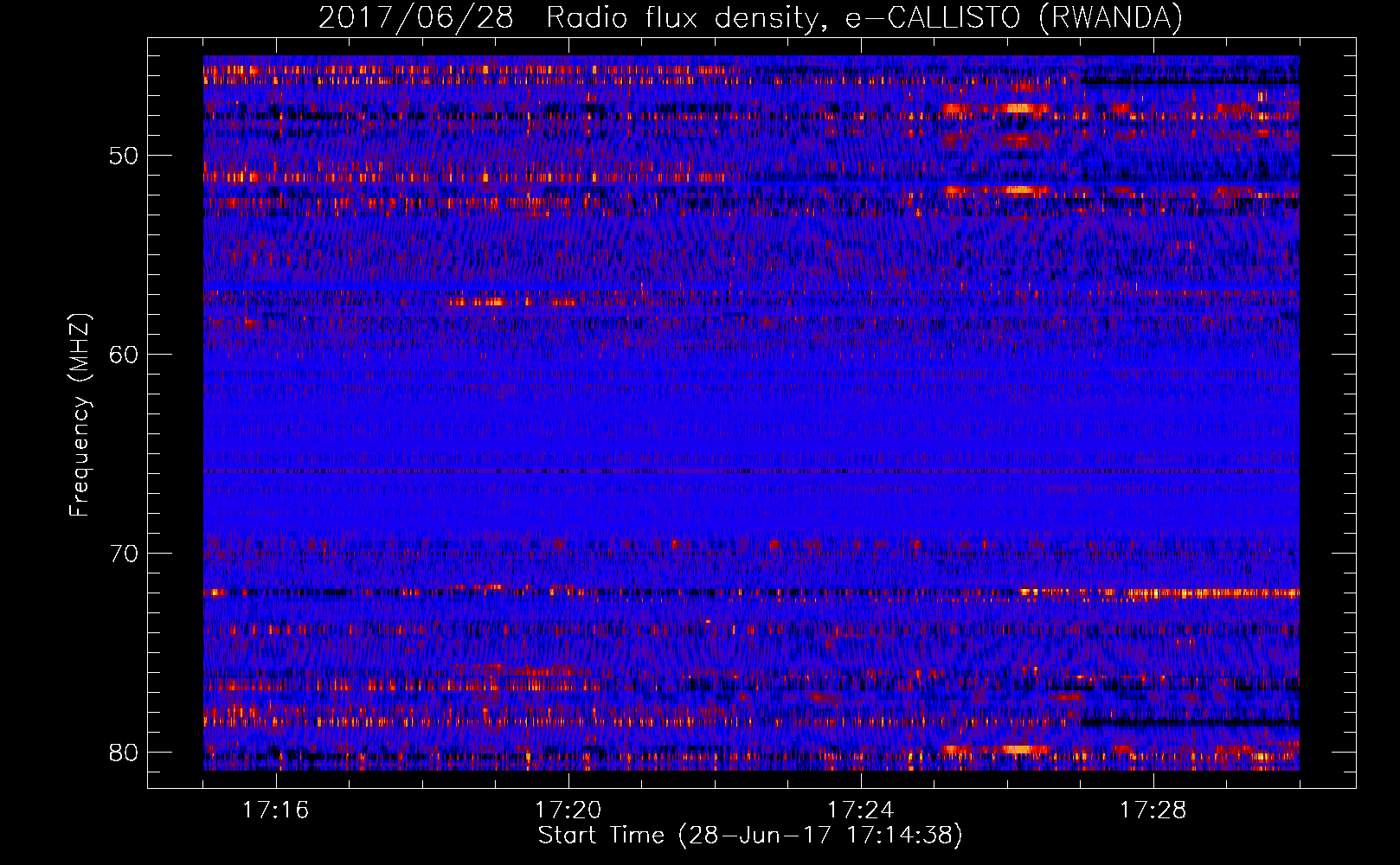Click the 17:28 time tick label
The image size is (1400, 865).
point(1153,811)
